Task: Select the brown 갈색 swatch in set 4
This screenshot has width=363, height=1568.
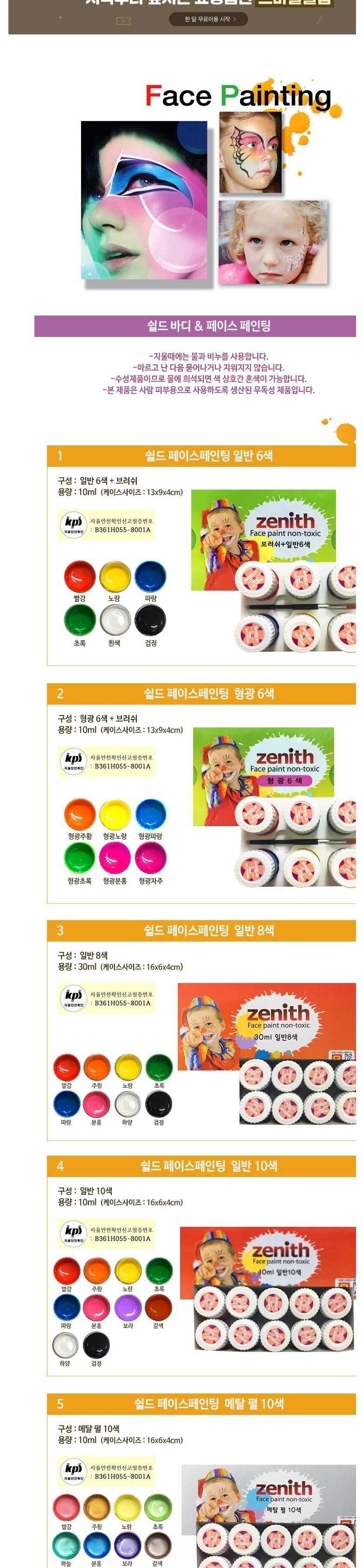Action: pyautogui.click(x=158, y=1307)
